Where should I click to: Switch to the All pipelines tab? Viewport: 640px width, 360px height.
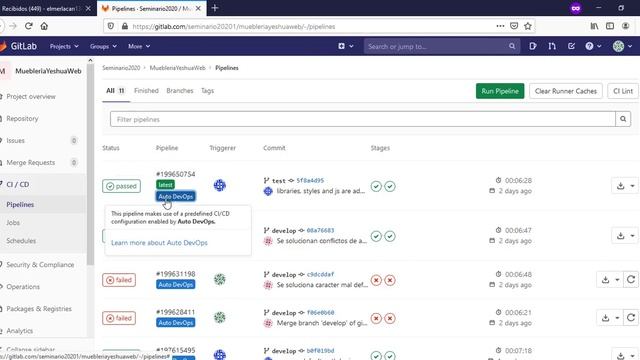pyautogui.click(x=116, y=91)
